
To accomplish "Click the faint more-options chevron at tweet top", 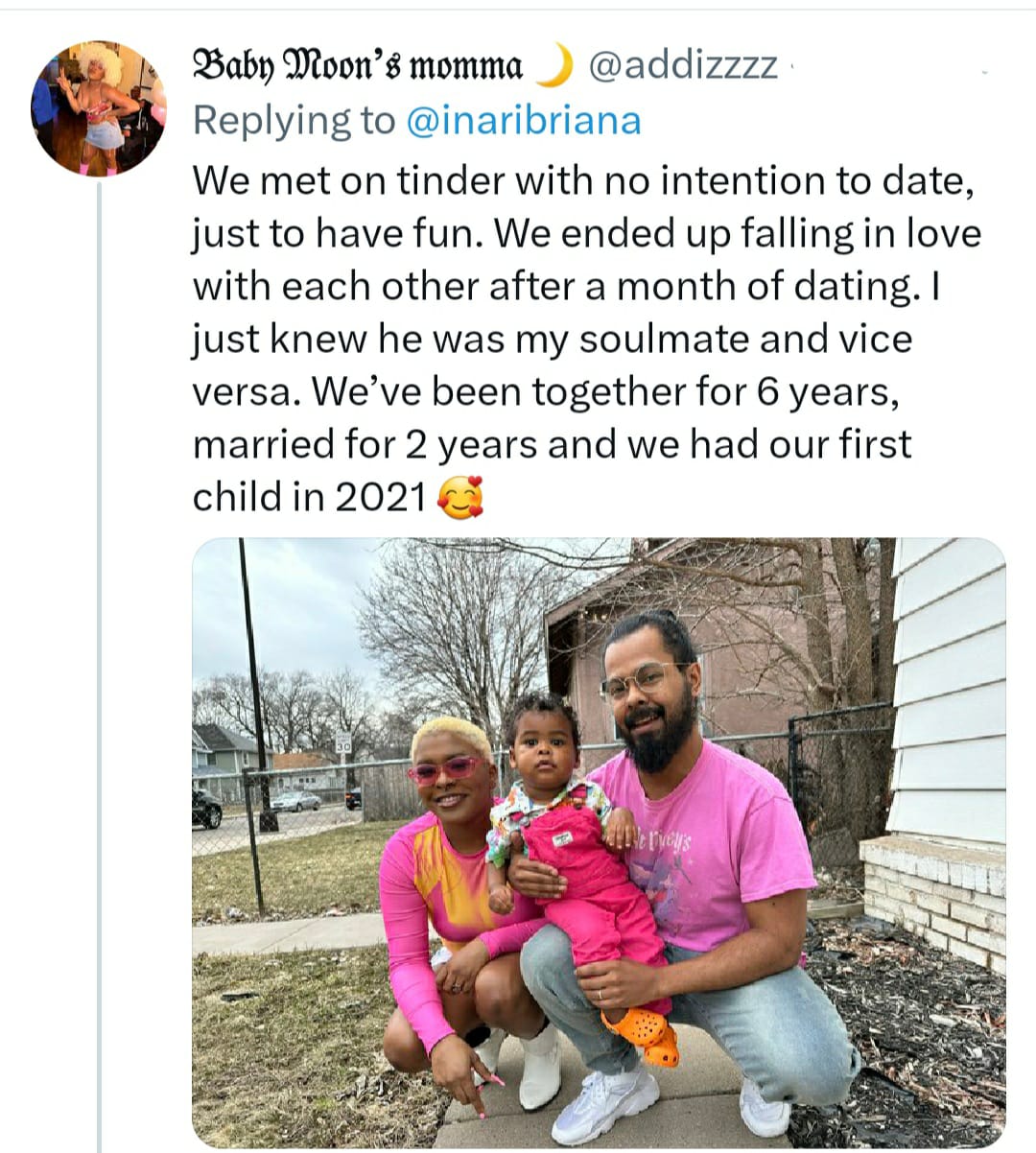I will click(x=984, y=73).
